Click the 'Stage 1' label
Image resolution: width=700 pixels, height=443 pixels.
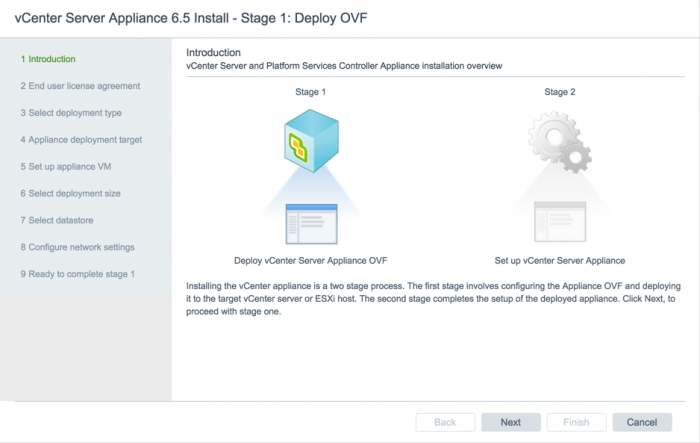[x=311, y=92]
